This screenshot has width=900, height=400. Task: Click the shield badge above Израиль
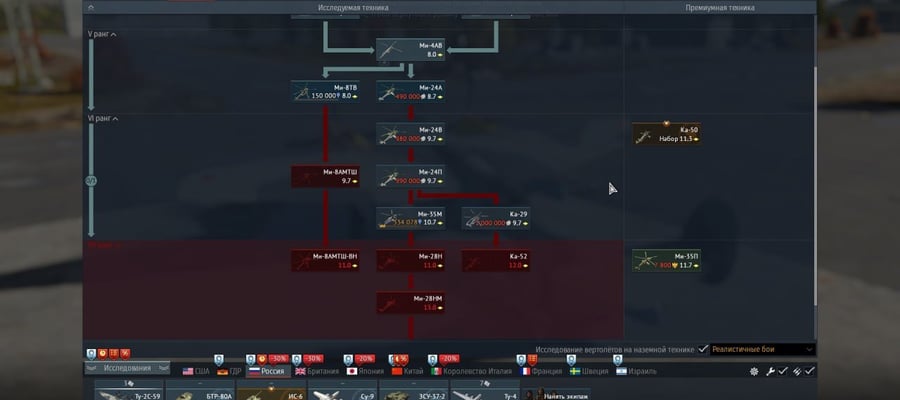[617, 359]
